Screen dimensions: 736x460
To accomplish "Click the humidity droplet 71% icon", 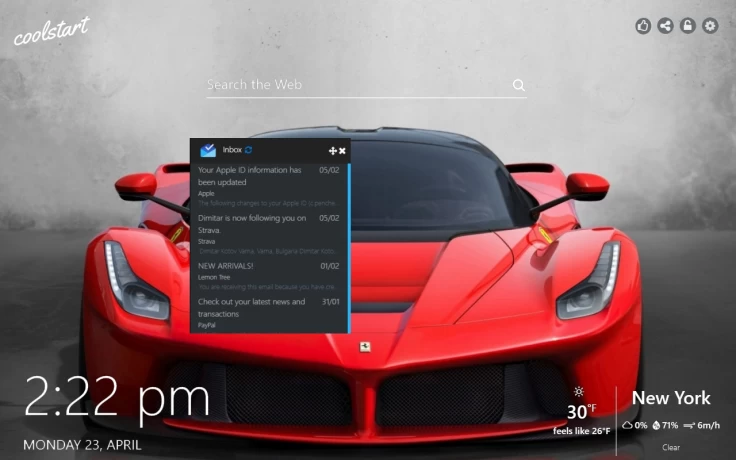I will click(x=656, y=425).
